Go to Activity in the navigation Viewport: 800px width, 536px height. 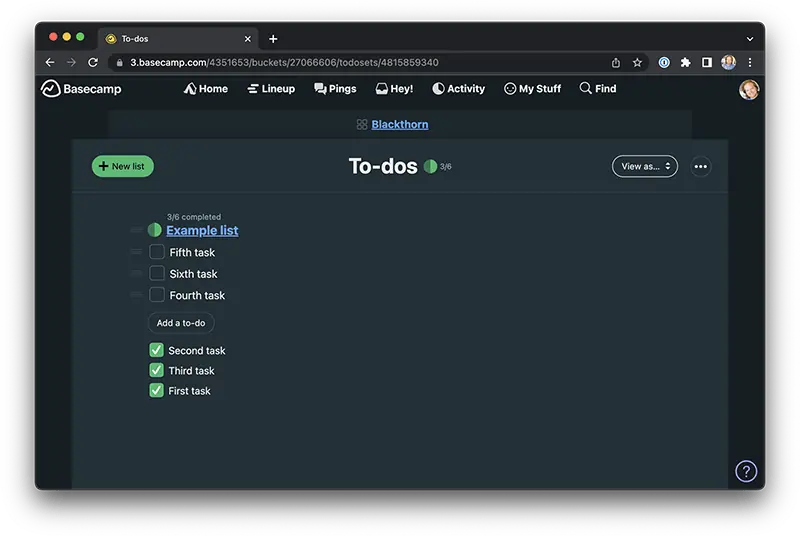[x=458, y=89]
